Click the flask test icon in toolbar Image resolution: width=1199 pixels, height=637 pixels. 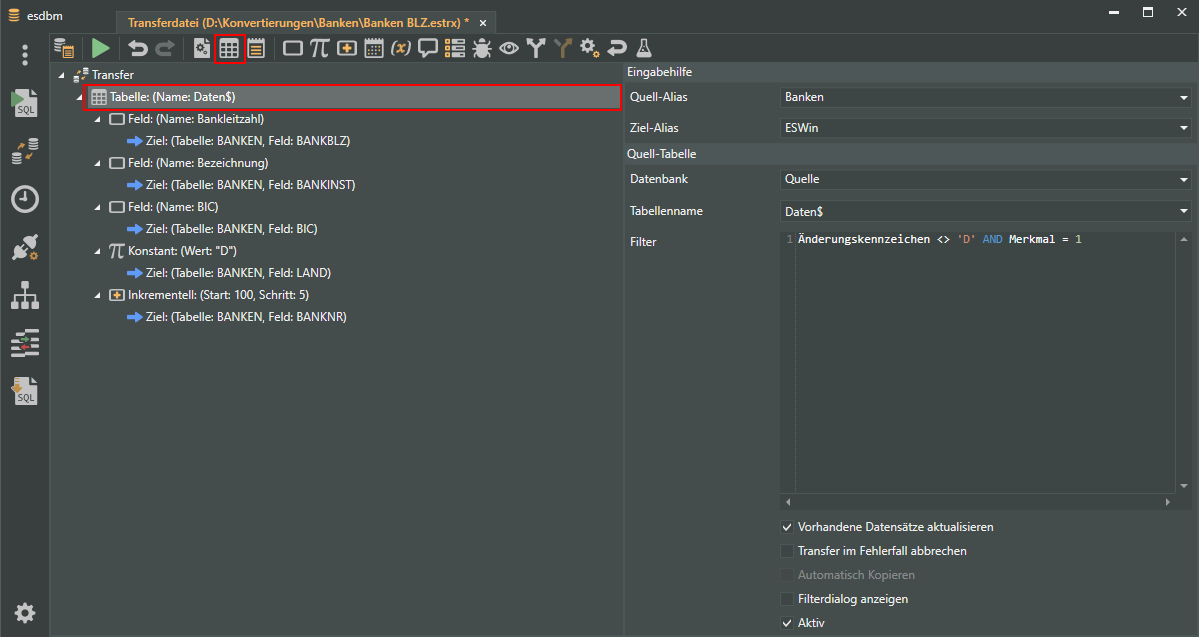coord(644,48)
